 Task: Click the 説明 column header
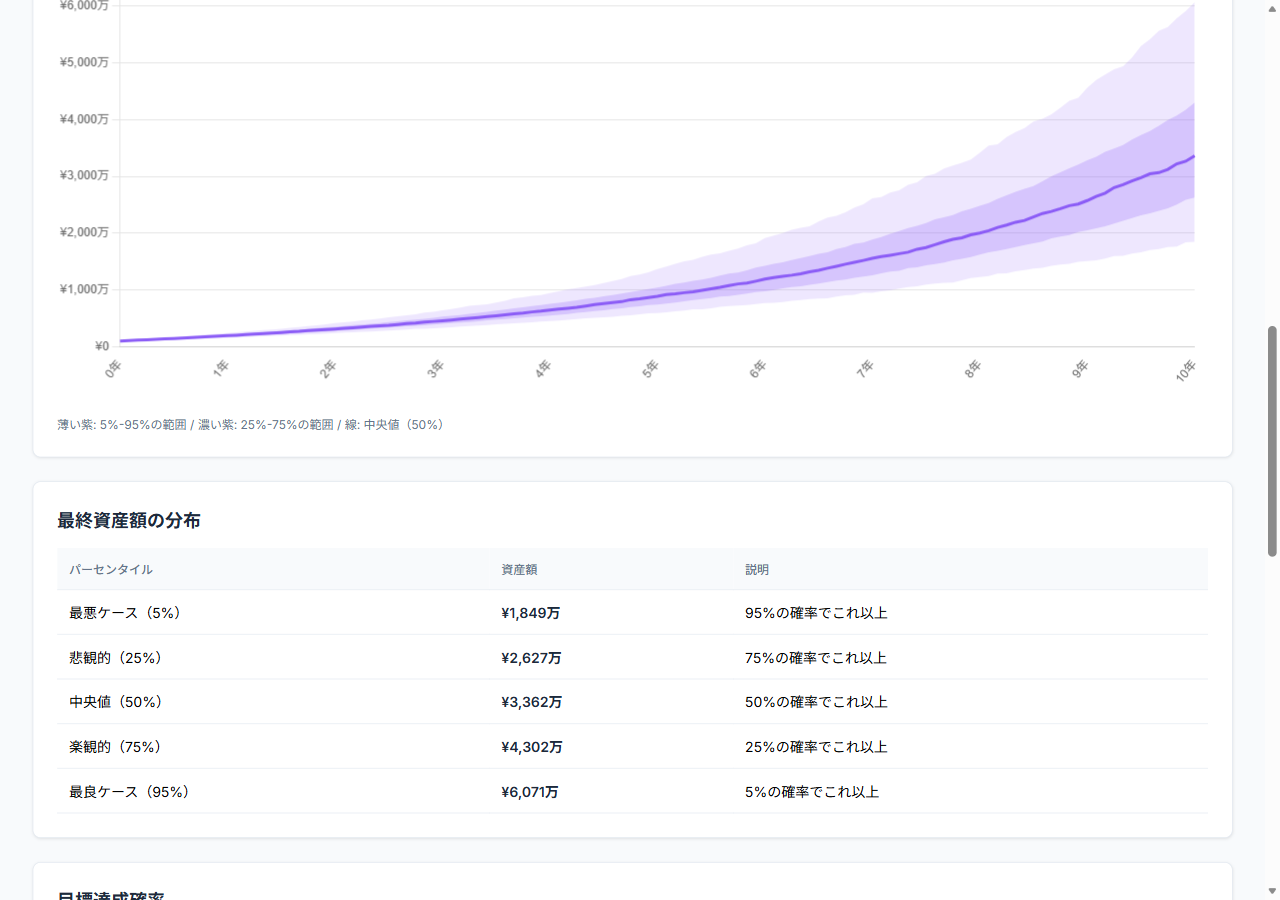point(757,570)
